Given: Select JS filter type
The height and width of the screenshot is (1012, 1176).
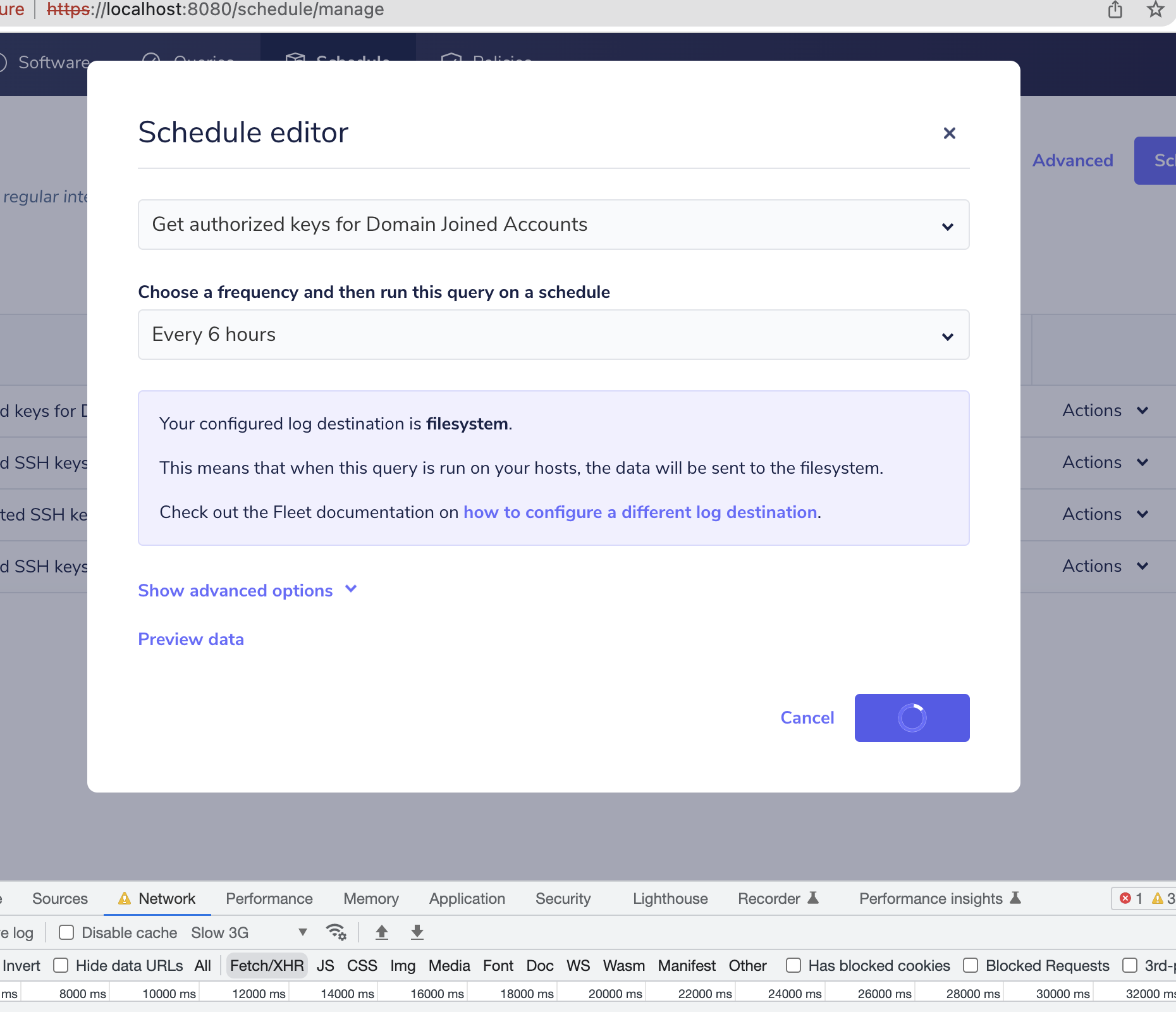Looking at the screenshot, I should [x=326, y=966].
